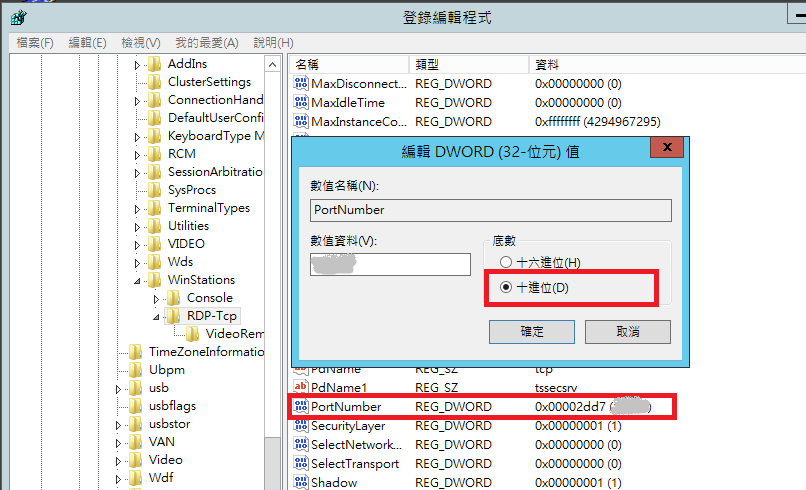Select the usb tree item
The width and height of the screenshot is (806, 490).
click(159, 388)
